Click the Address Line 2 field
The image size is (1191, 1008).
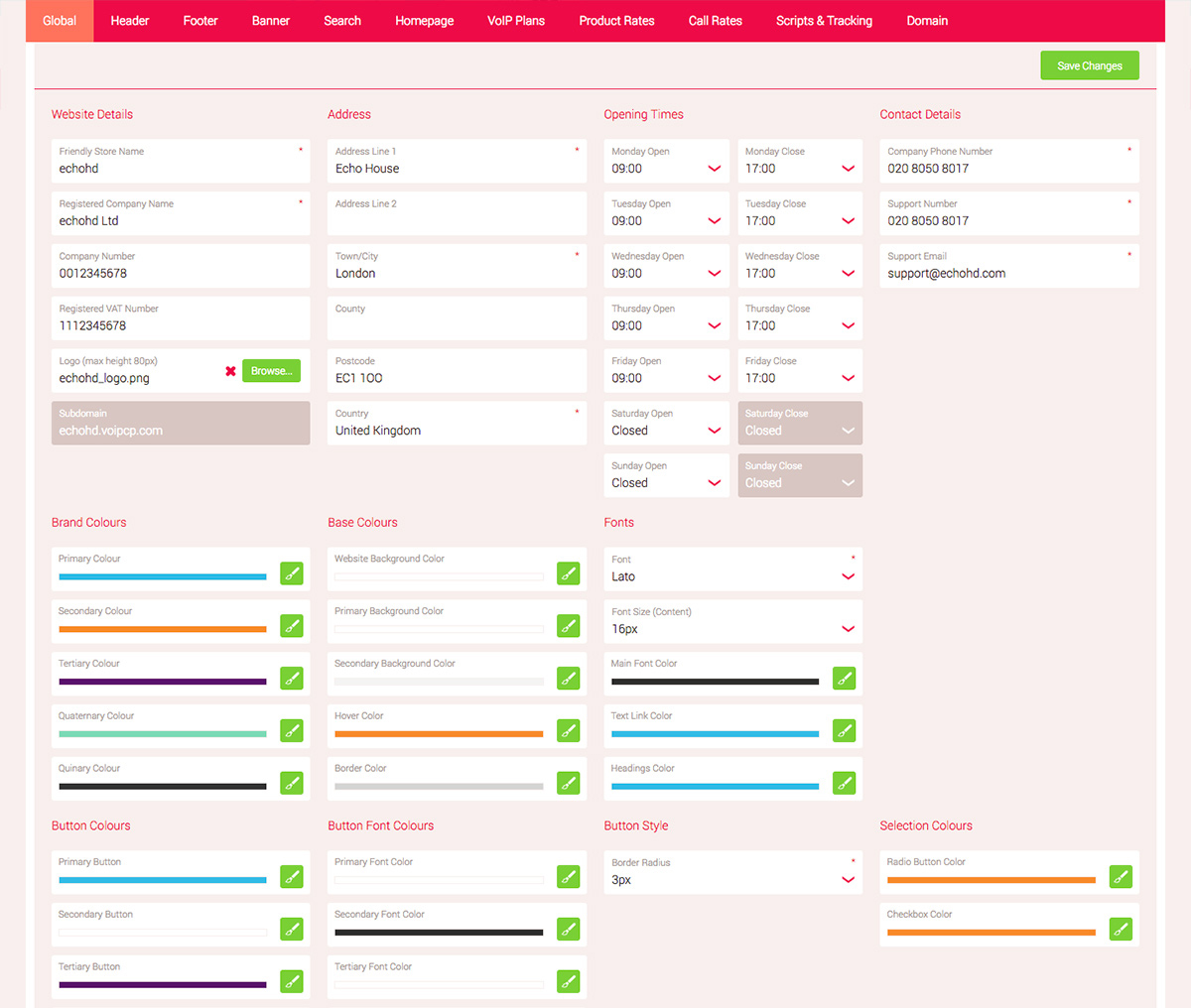point(458,213)
